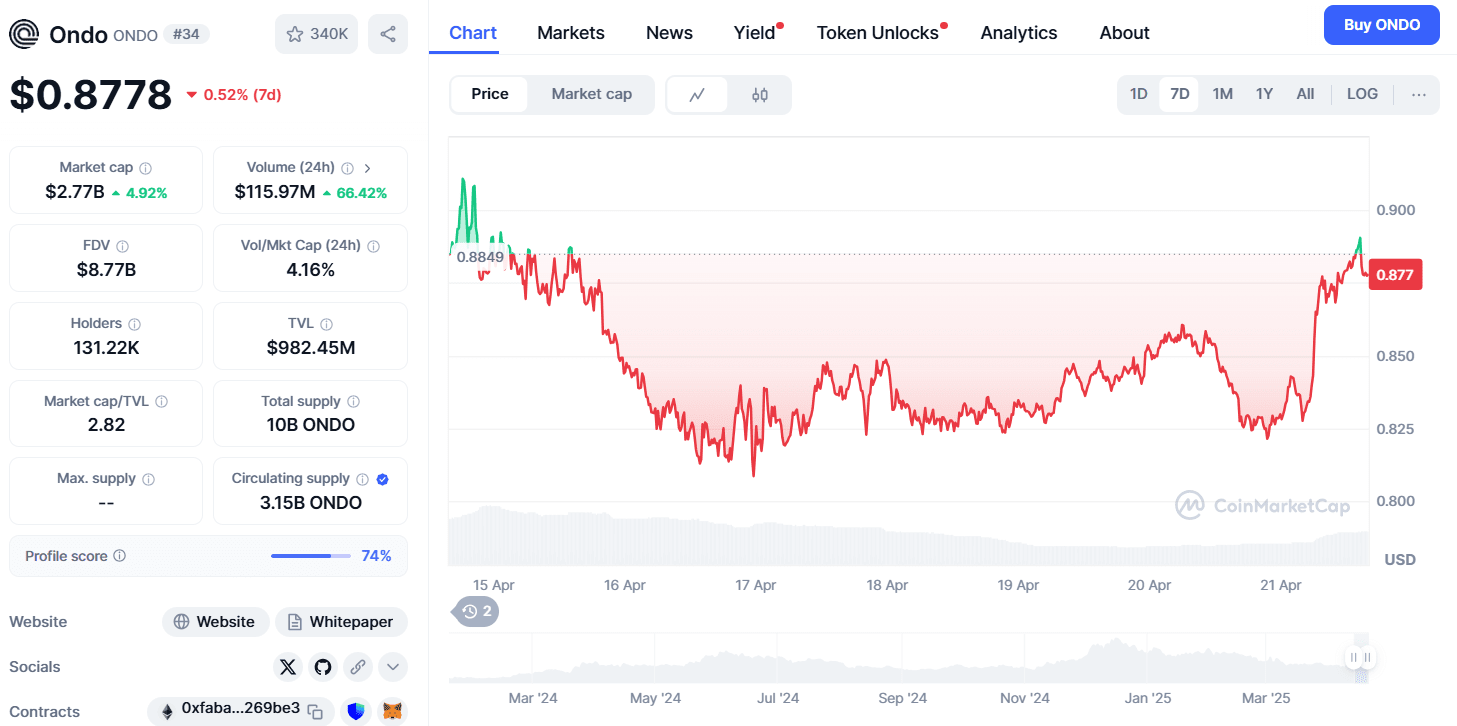Copy the contract address icon
Viewport: 1457px width, 726px height.
pos(315,711)
